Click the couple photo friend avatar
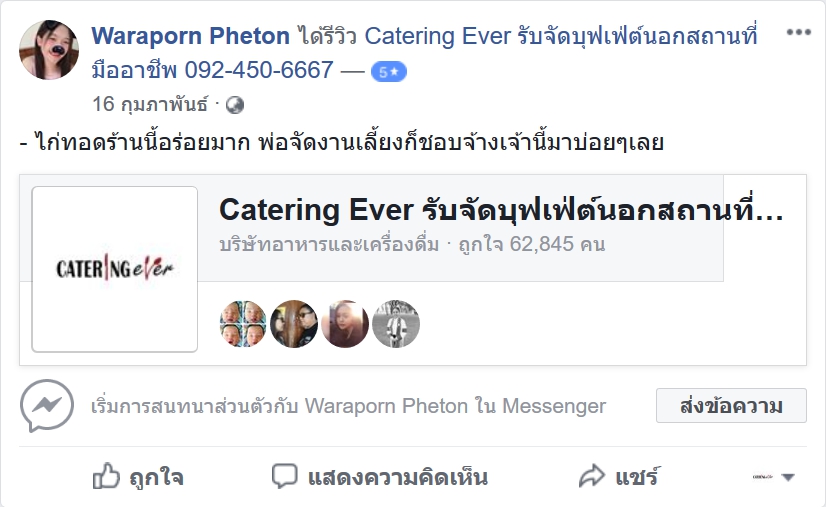 pos(294,324)
